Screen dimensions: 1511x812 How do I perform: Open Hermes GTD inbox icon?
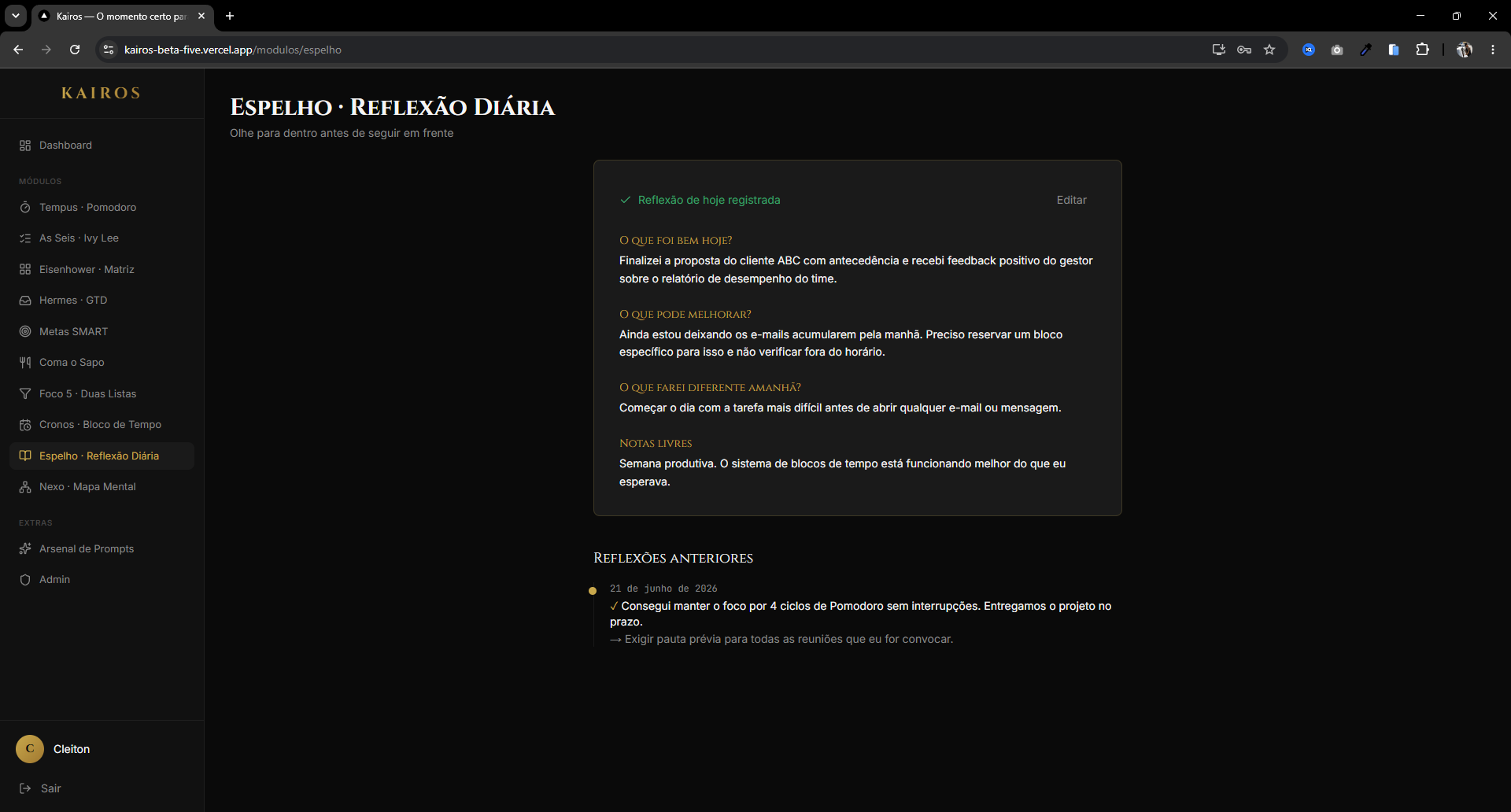click(x=25, y=301)
